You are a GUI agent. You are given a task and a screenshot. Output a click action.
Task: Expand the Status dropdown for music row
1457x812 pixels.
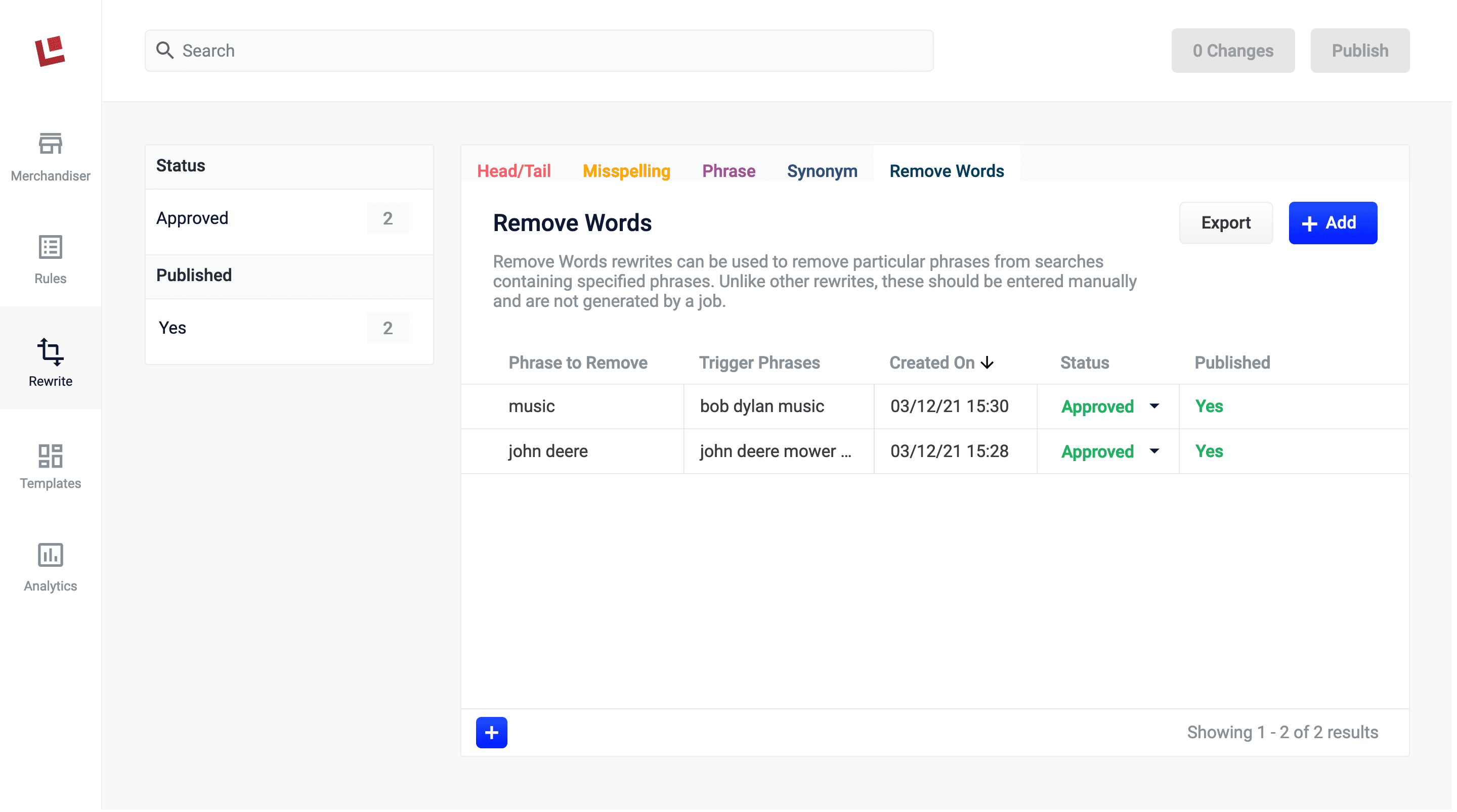coord(1155,405)
